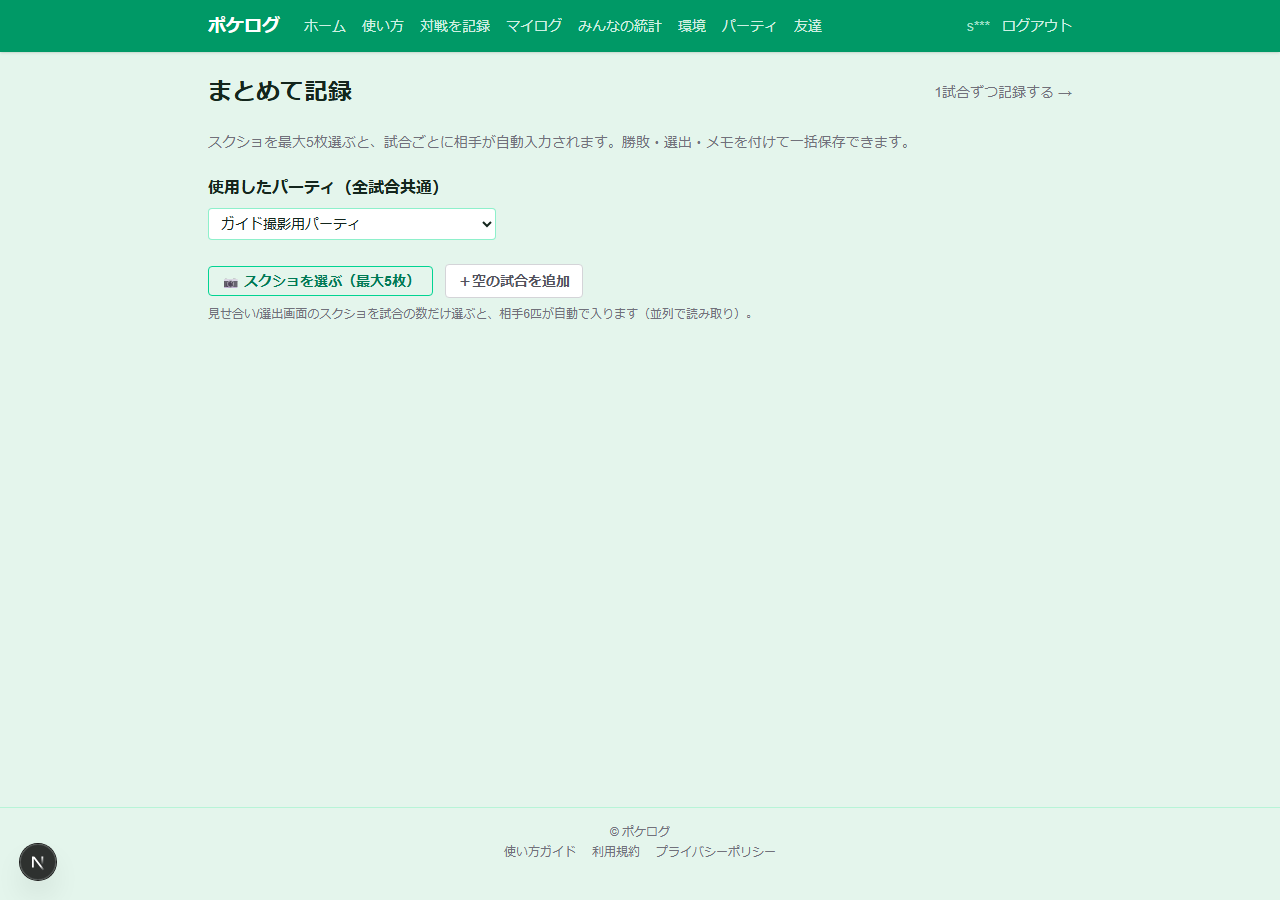
Task: Open みんなの統計 page
Action: pos(620,26)
